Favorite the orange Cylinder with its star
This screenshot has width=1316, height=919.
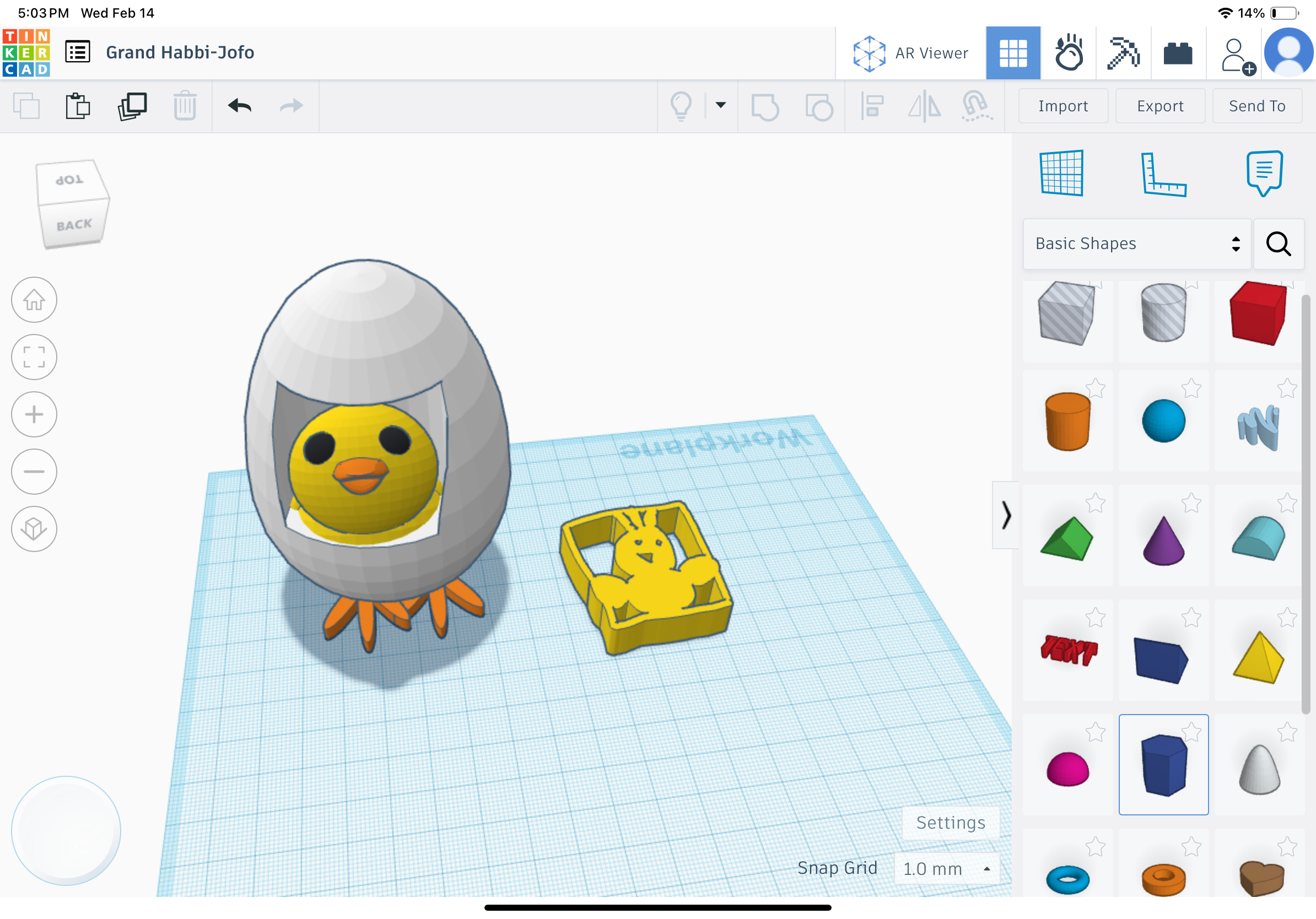click(1096, 388)
